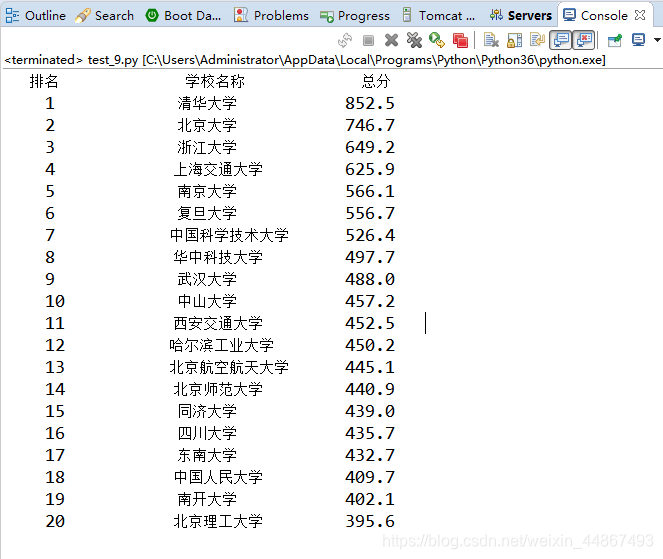Click 中山大学 in the output
Screen dimensions: 663x559
[x=207, y=301]
